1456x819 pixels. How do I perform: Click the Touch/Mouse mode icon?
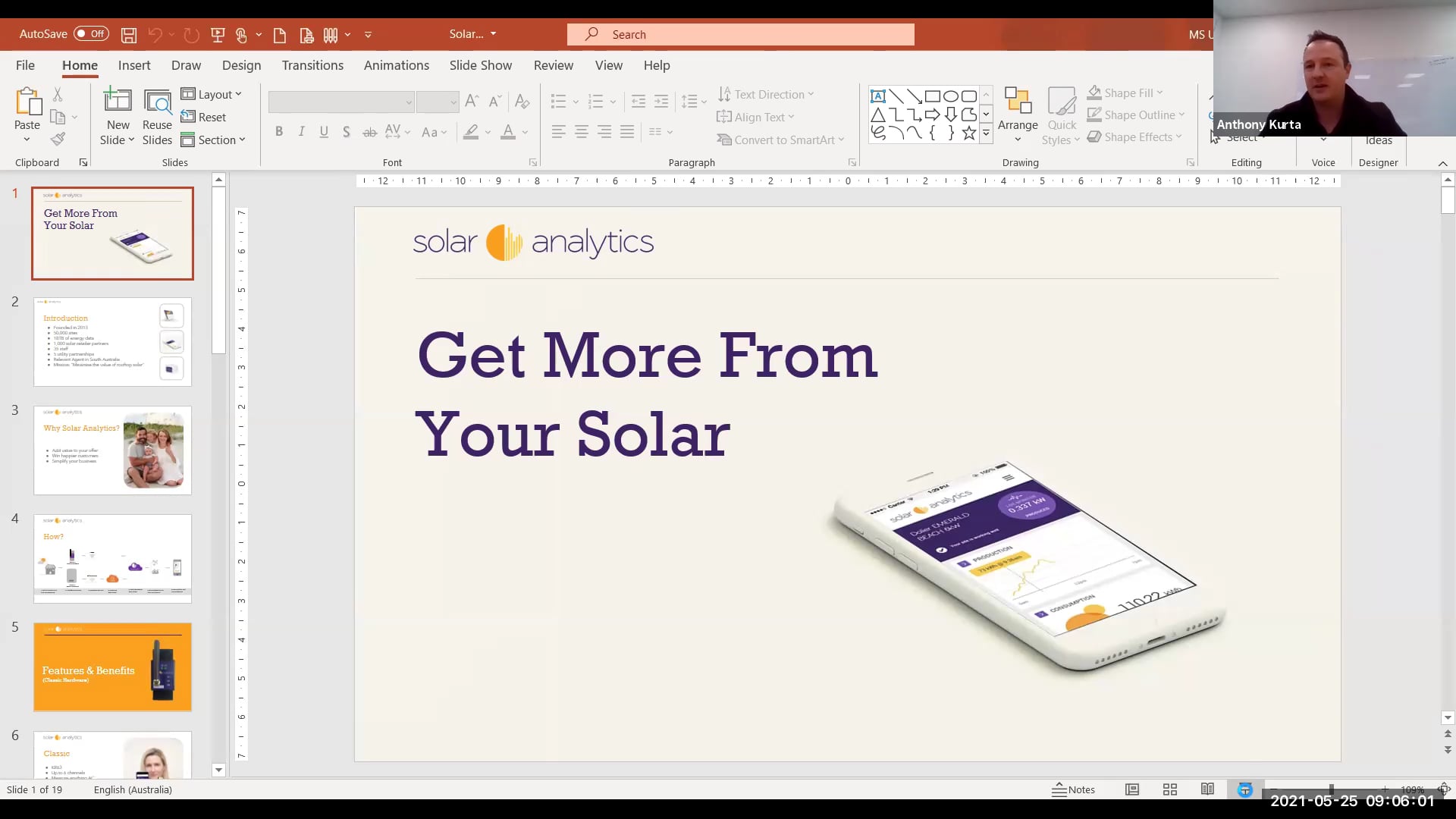241,34
